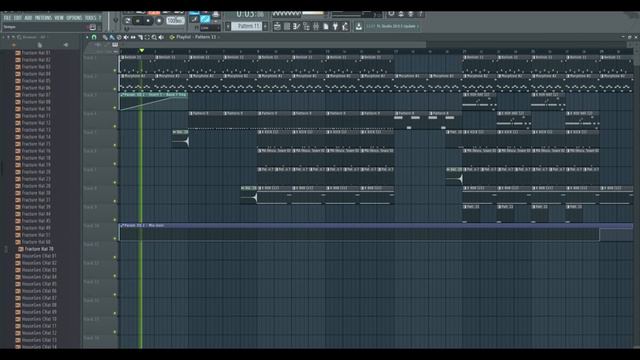The image size is (640, 360).
Task: Select HouseGen CHat 08 in Browser
Action: (x=39, y=305)
